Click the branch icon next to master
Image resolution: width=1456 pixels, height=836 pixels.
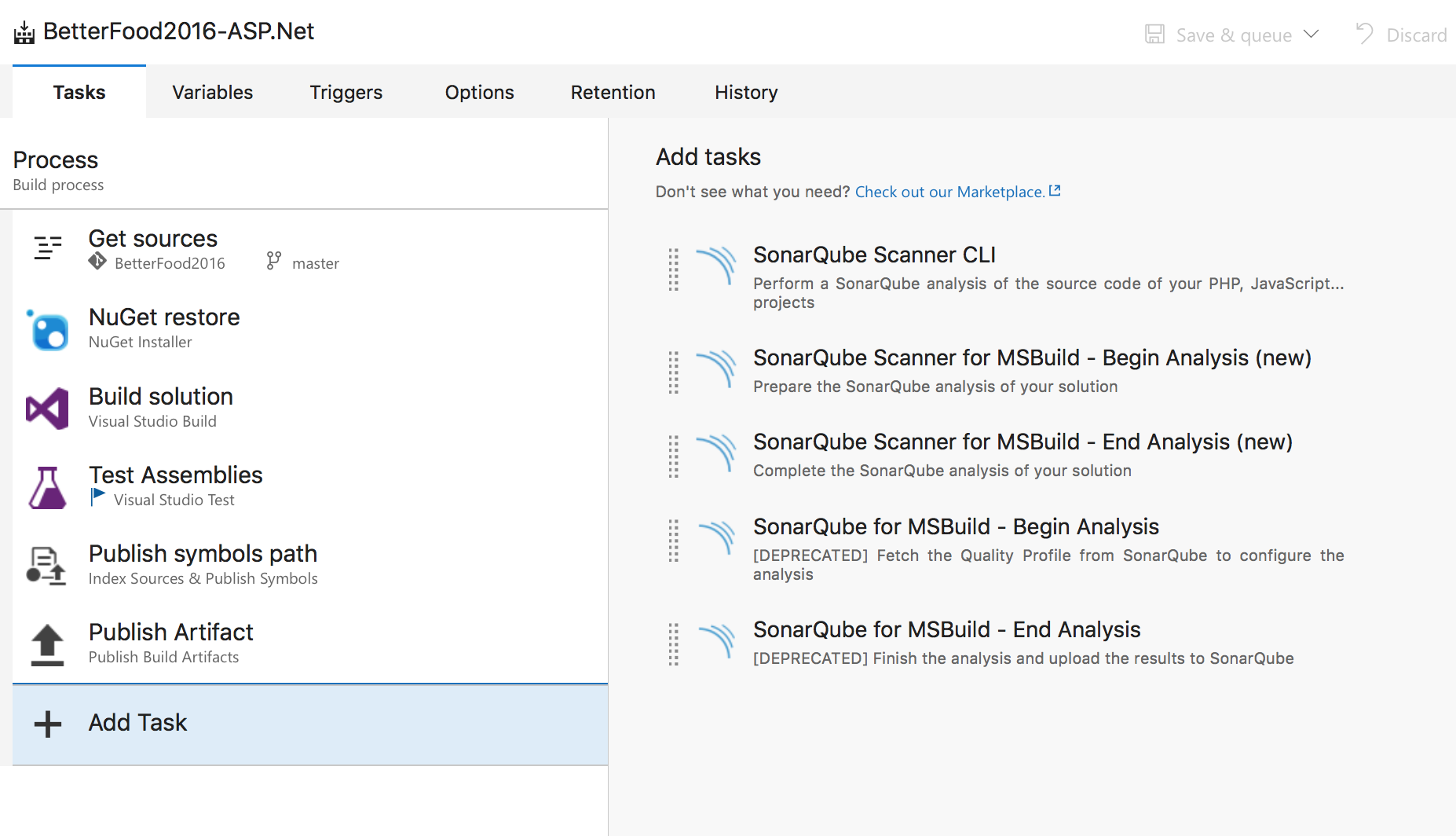coord(273,261)
